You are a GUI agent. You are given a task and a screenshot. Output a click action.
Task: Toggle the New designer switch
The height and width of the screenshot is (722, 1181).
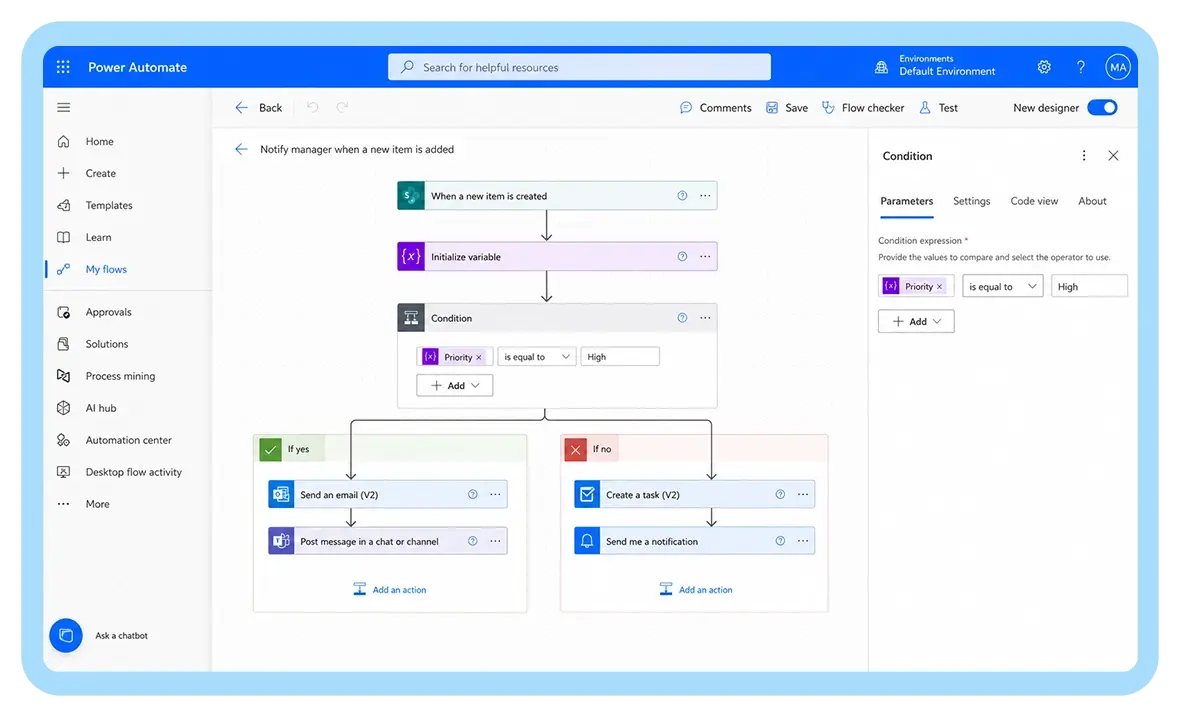1103,108
